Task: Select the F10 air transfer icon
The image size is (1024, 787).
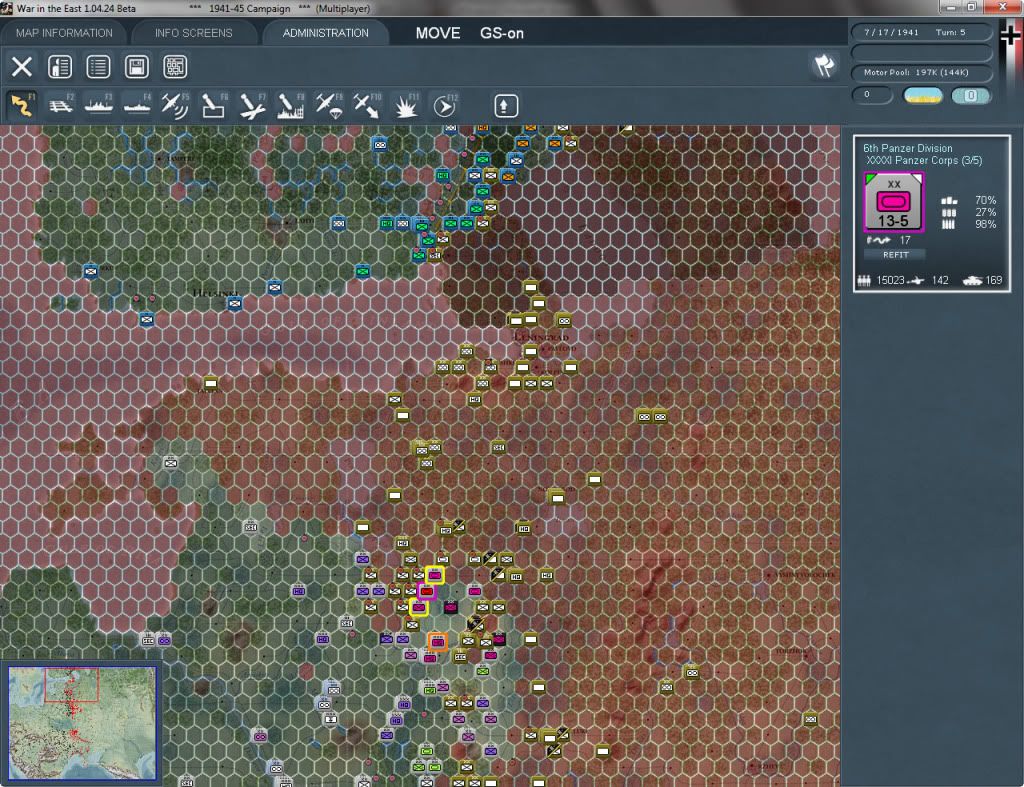Action: click(x=367, y=106)
